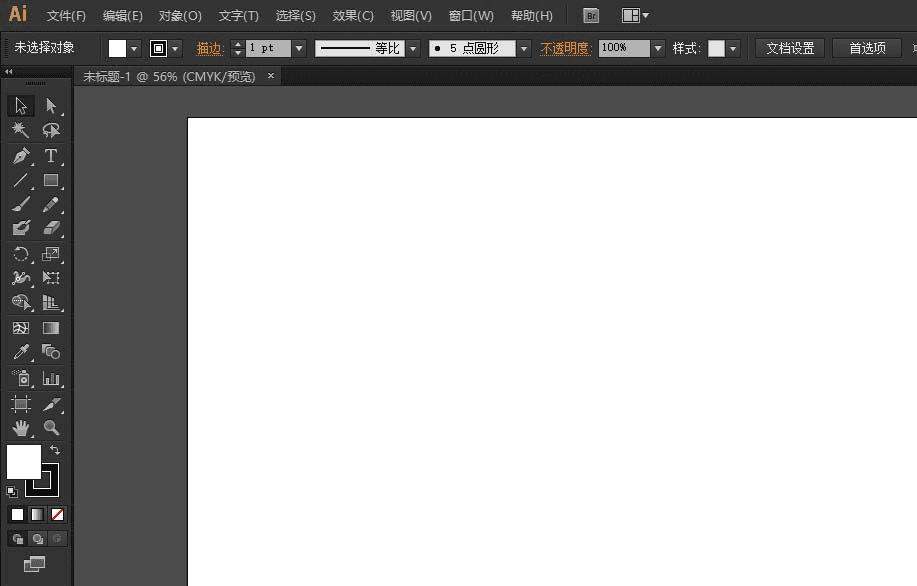Select the Perspective Grid tool
The width and height of the screenshot is (917, 586).
coord(51,302)
